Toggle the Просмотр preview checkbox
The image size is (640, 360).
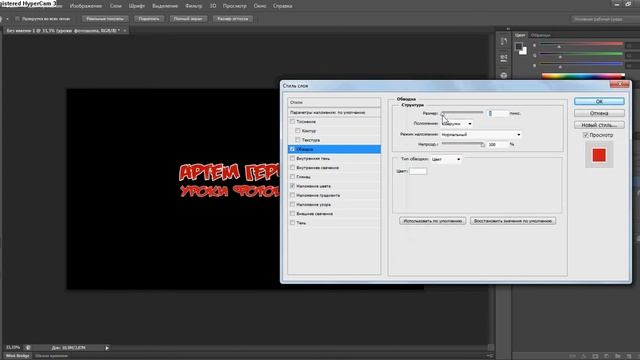pyautogui.click(x=585, y=135)
